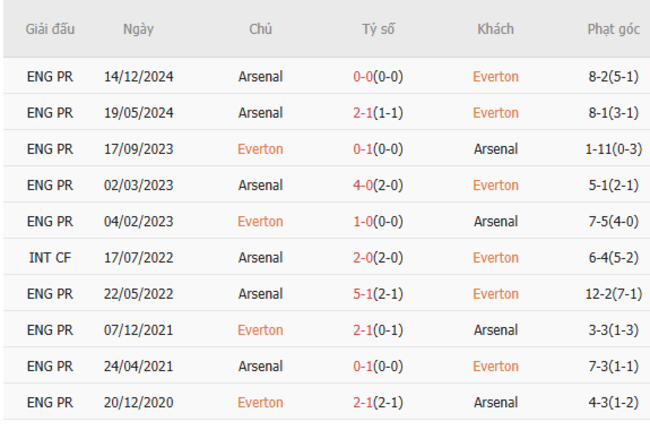The width and height of the screenshot is (650, 430).
Task: Open the 2-0 score on 17/07/2022
Action: coord(366,257)
